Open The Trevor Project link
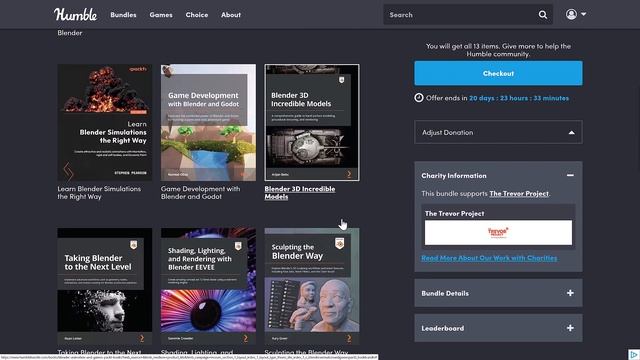 click(x=519, y=193)
